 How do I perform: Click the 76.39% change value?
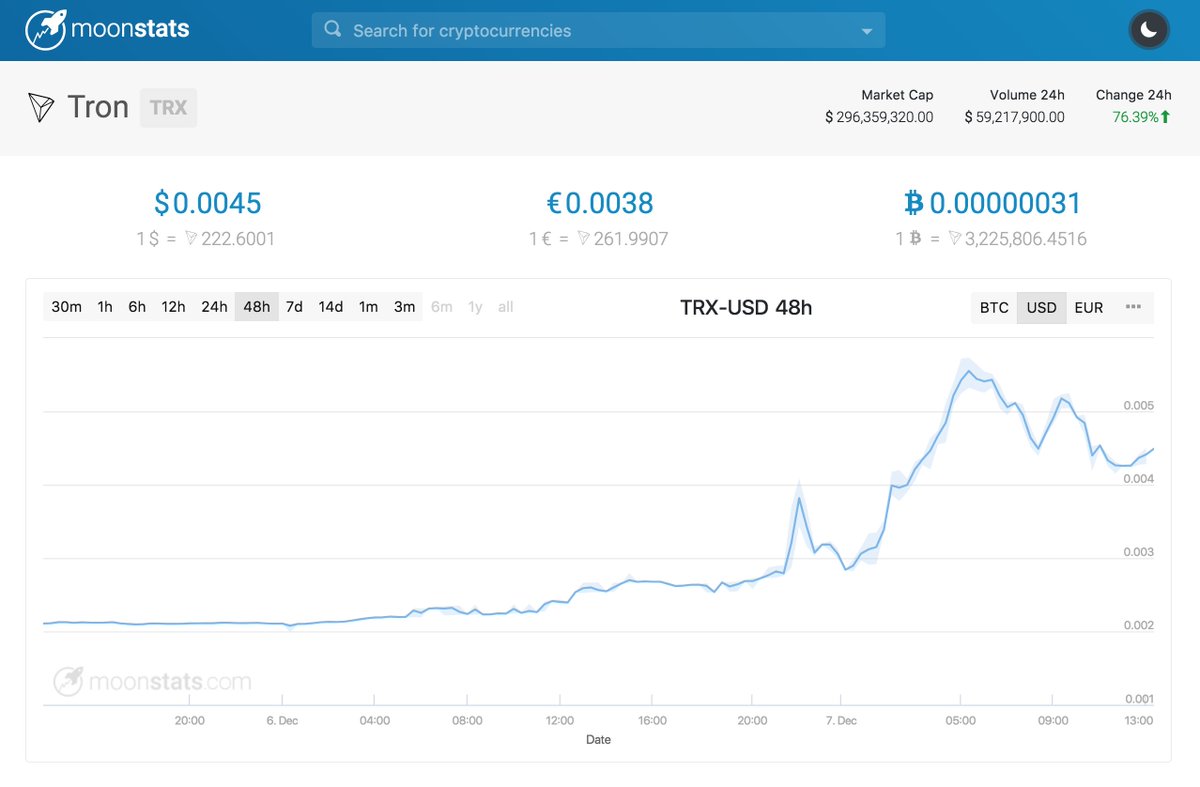(1135, 117)
